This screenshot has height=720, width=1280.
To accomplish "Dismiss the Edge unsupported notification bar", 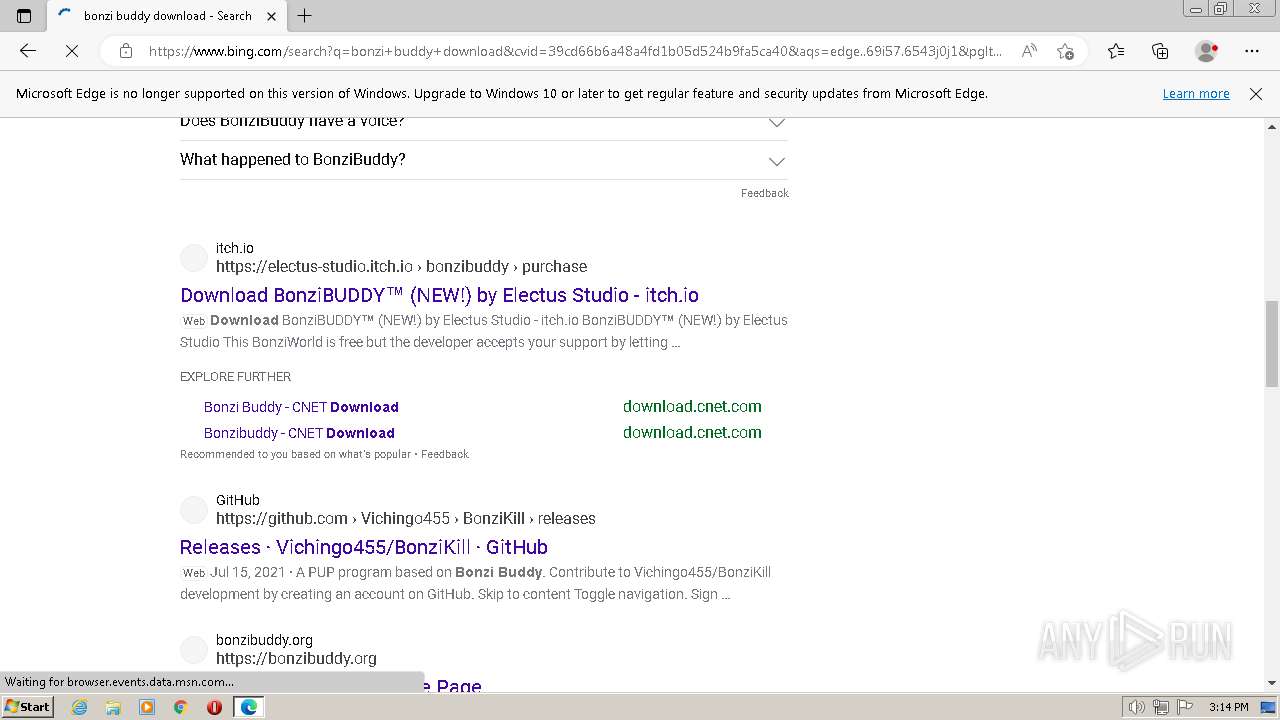I will point(1256,93).
